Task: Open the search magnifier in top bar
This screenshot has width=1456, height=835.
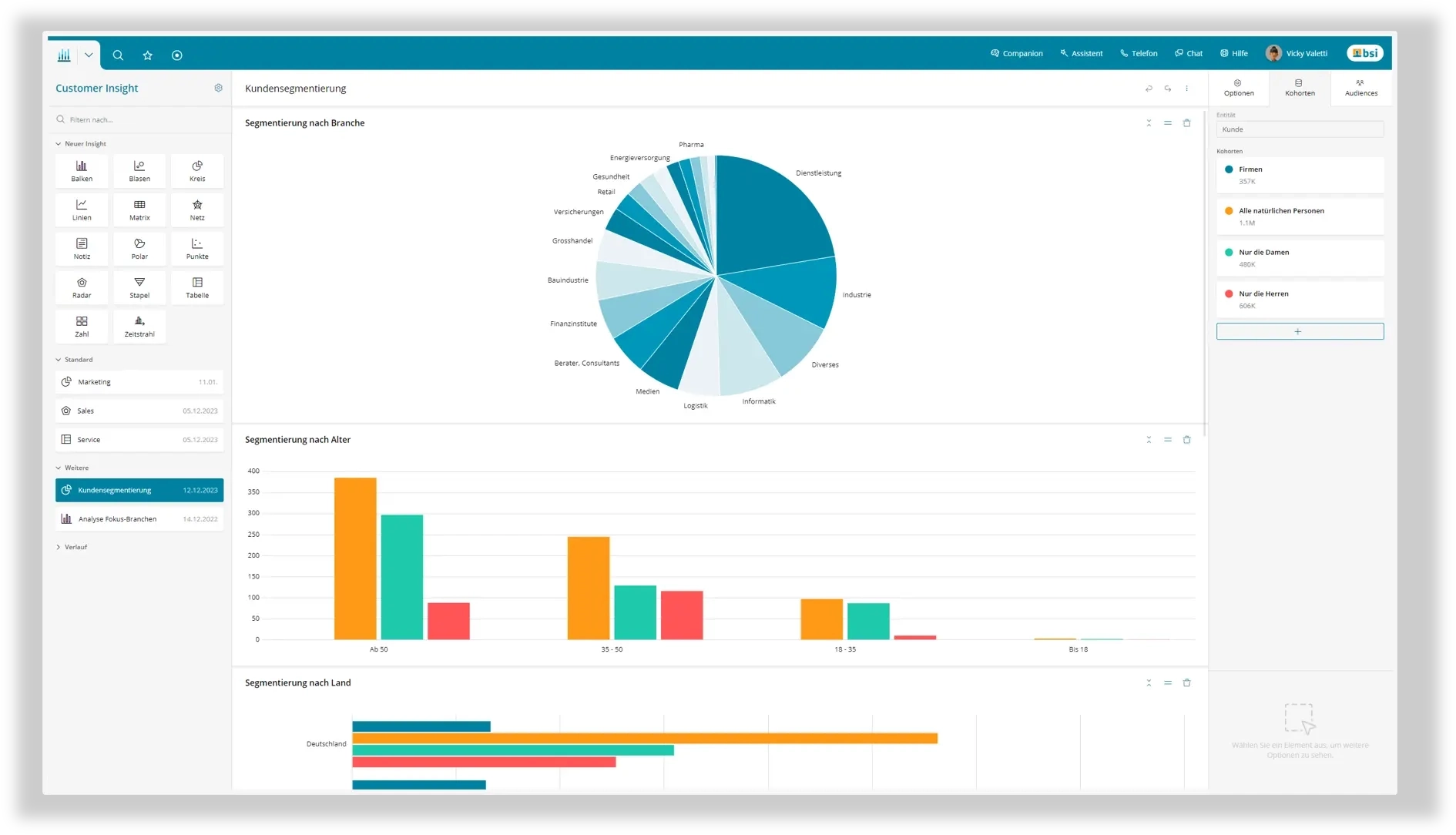Action: [118, 55]
